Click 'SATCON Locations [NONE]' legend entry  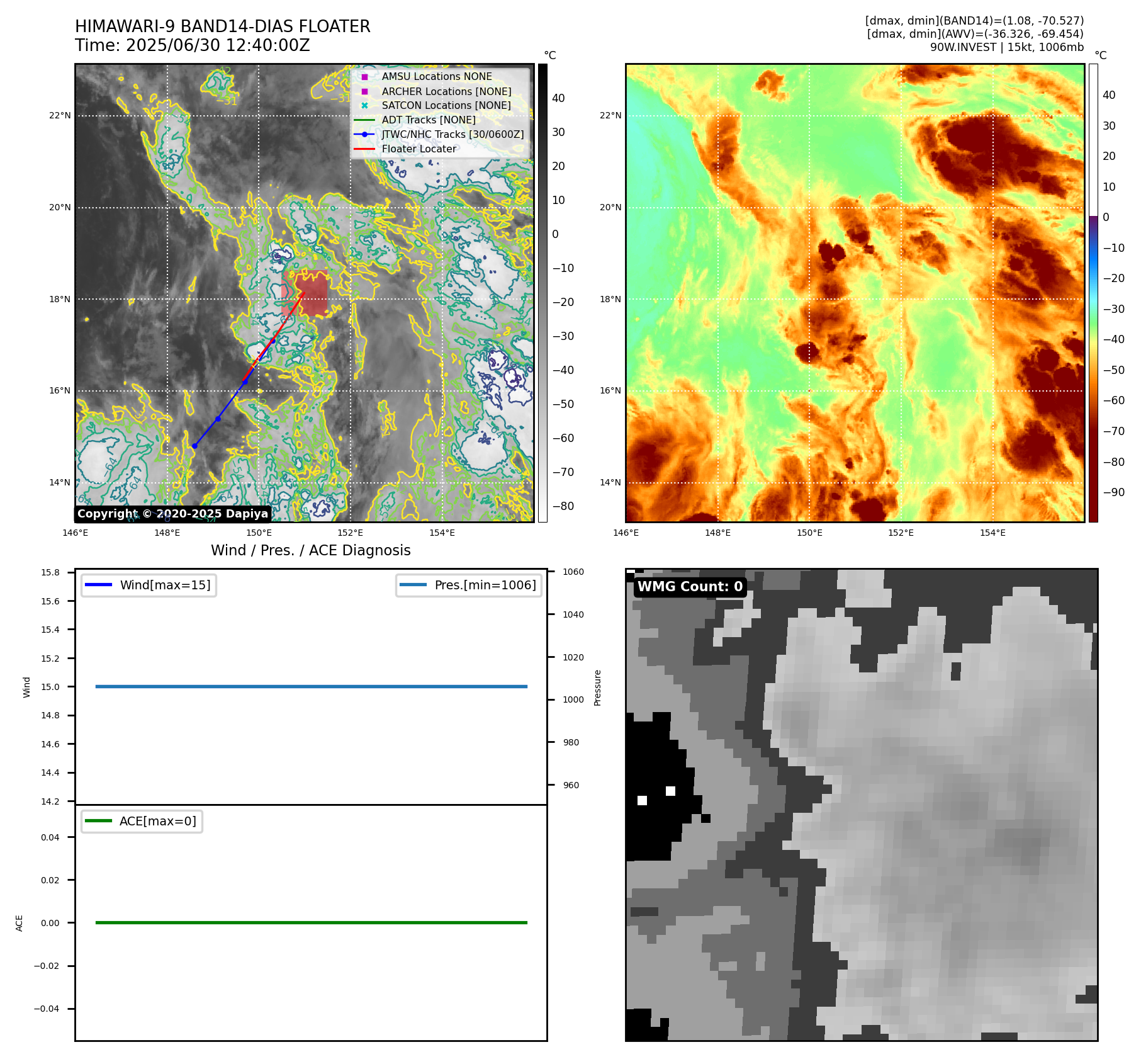point(446,105)
